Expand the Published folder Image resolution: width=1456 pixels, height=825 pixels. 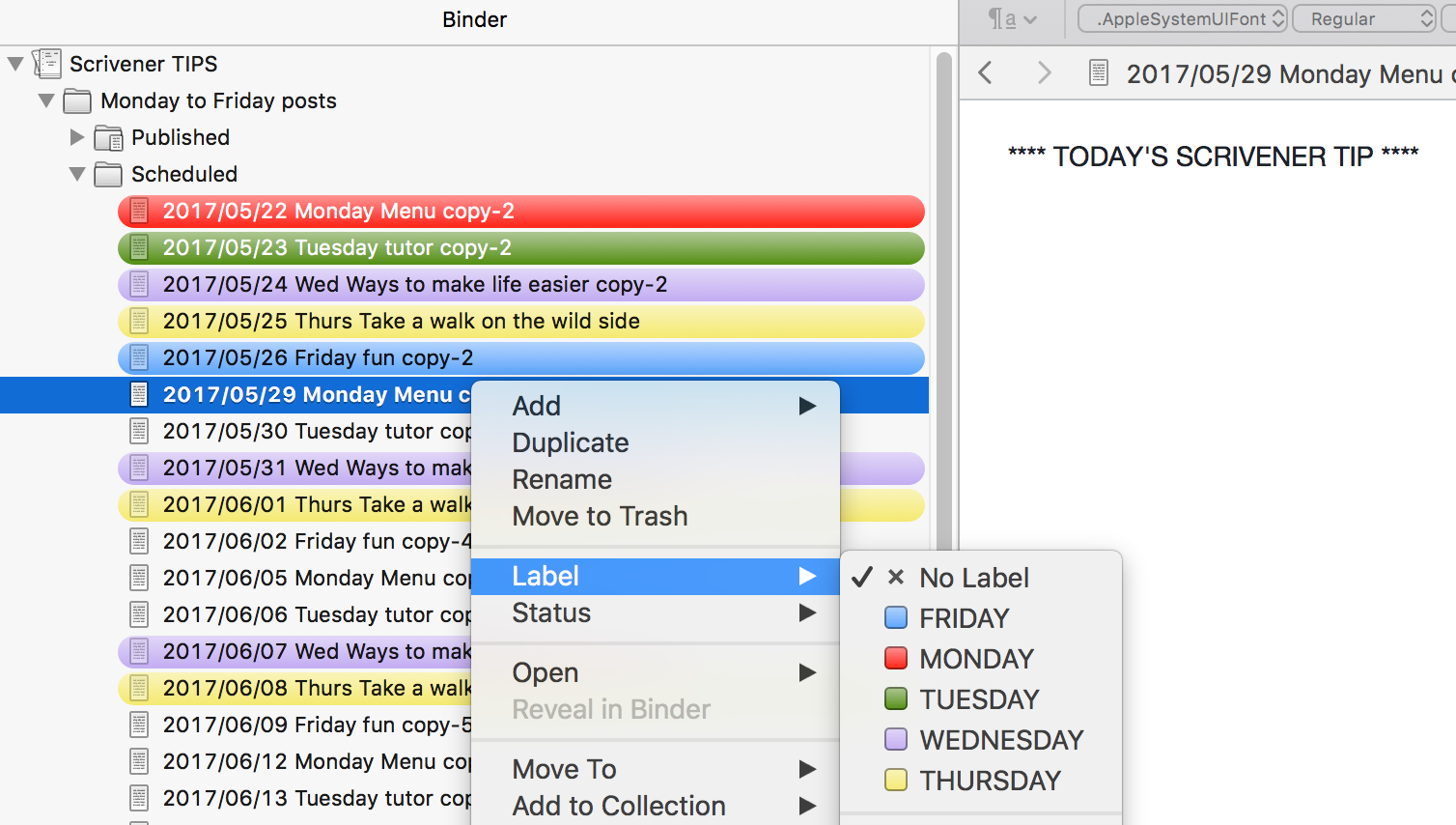click(77, 137)
